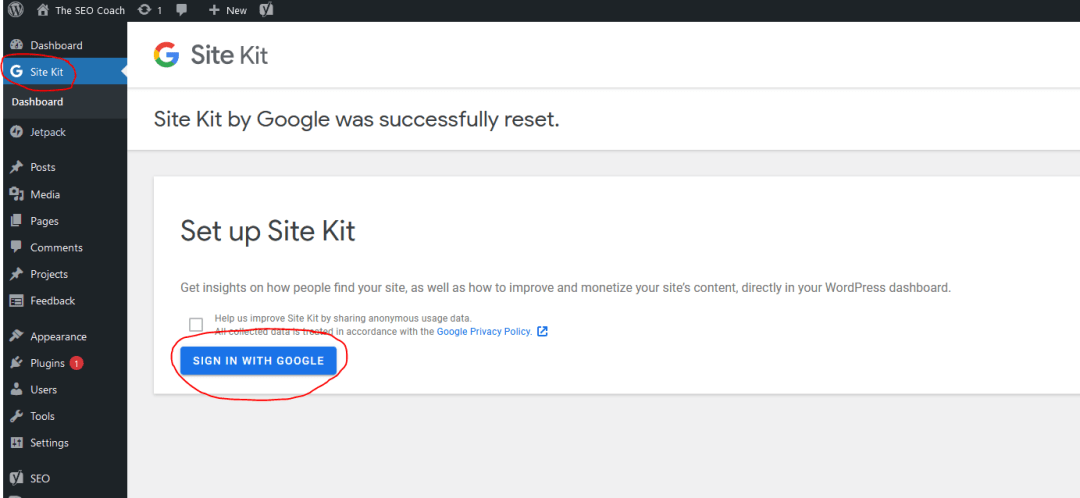Open the comments bubble in admin bar
Viewport: 1080px width, 498px height.
(182, 10)
